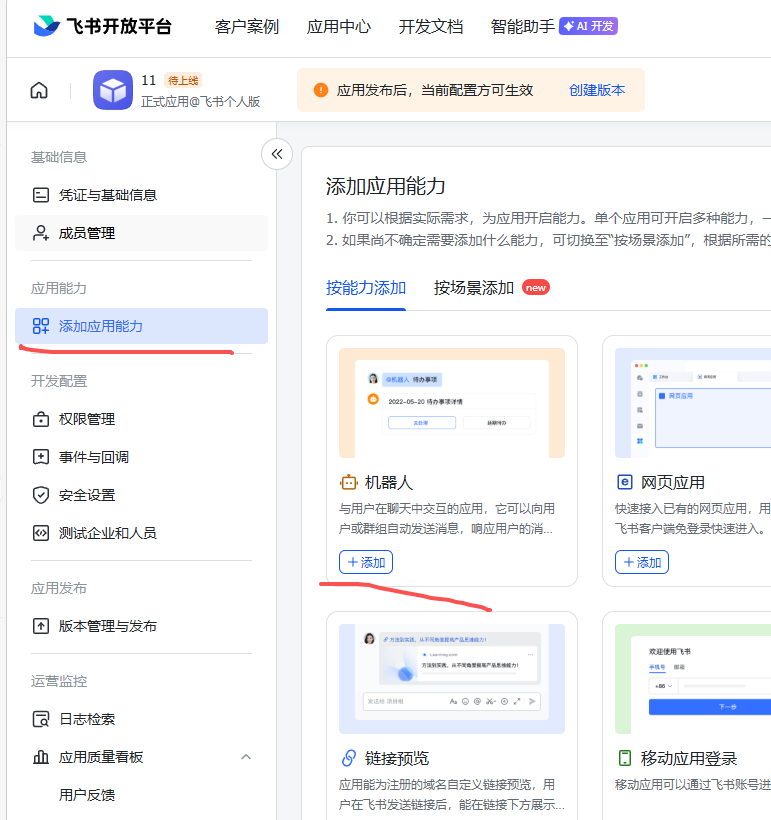Select 添加应用能力 in sidebar
Image resolution: width=771 pixels, height=820 pixels.
[x=141, y=326]
